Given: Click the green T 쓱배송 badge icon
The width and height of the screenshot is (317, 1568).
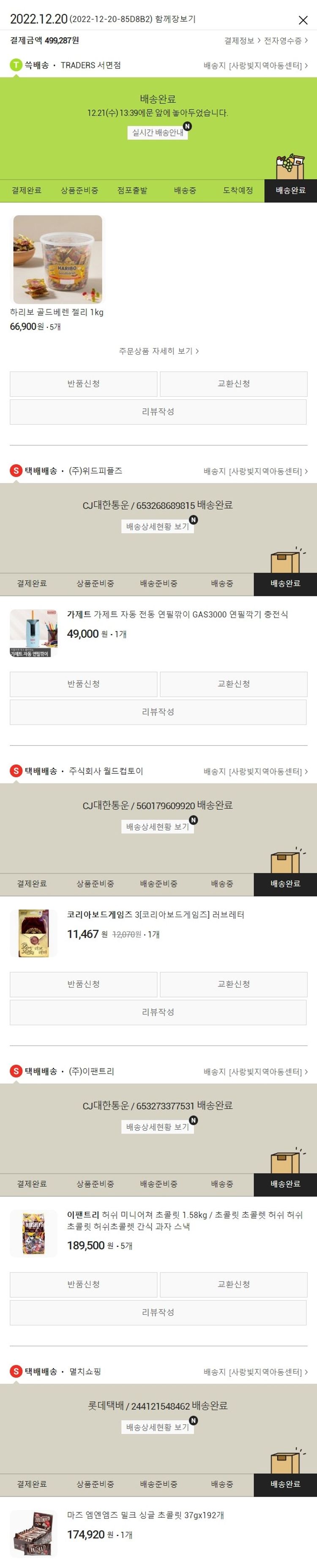Looking at the screenshot, I should point(16,65).
